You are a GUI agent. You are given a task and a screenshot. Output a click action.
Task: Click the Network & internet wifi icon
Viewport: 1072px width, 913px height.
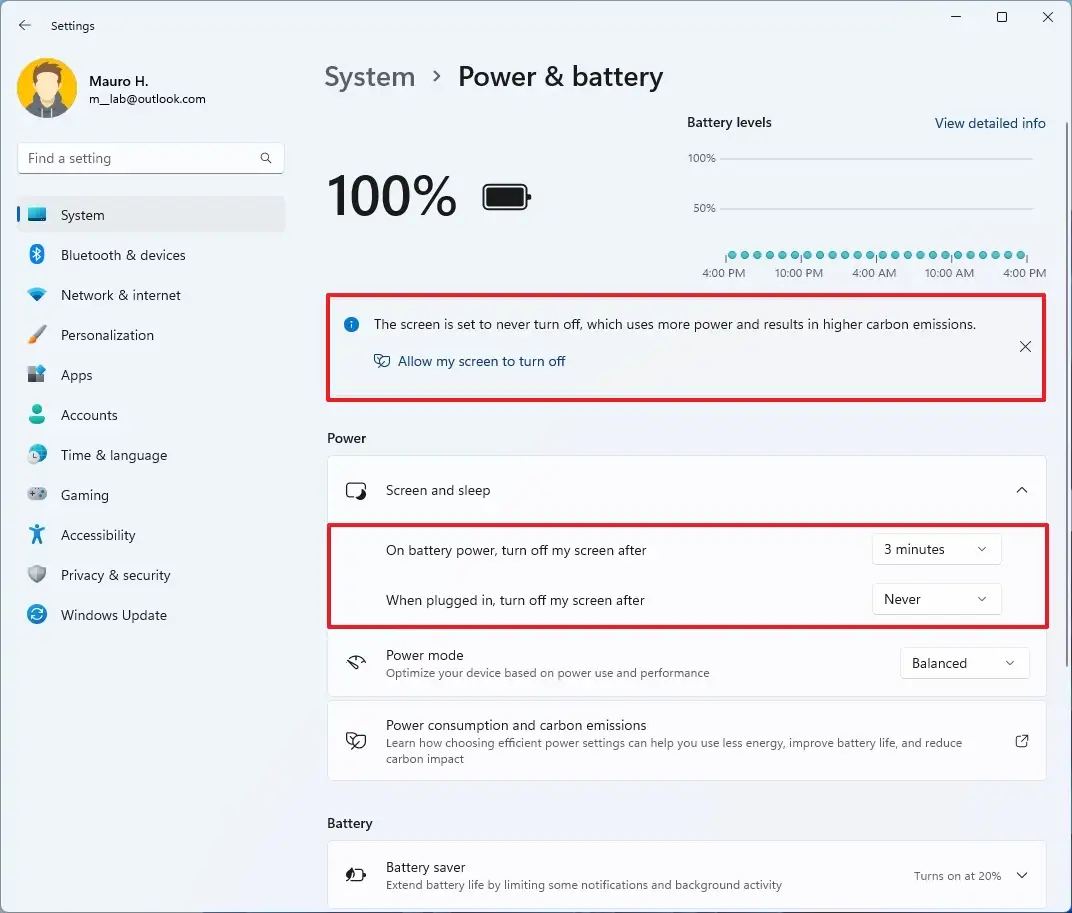tap(37, 295)
